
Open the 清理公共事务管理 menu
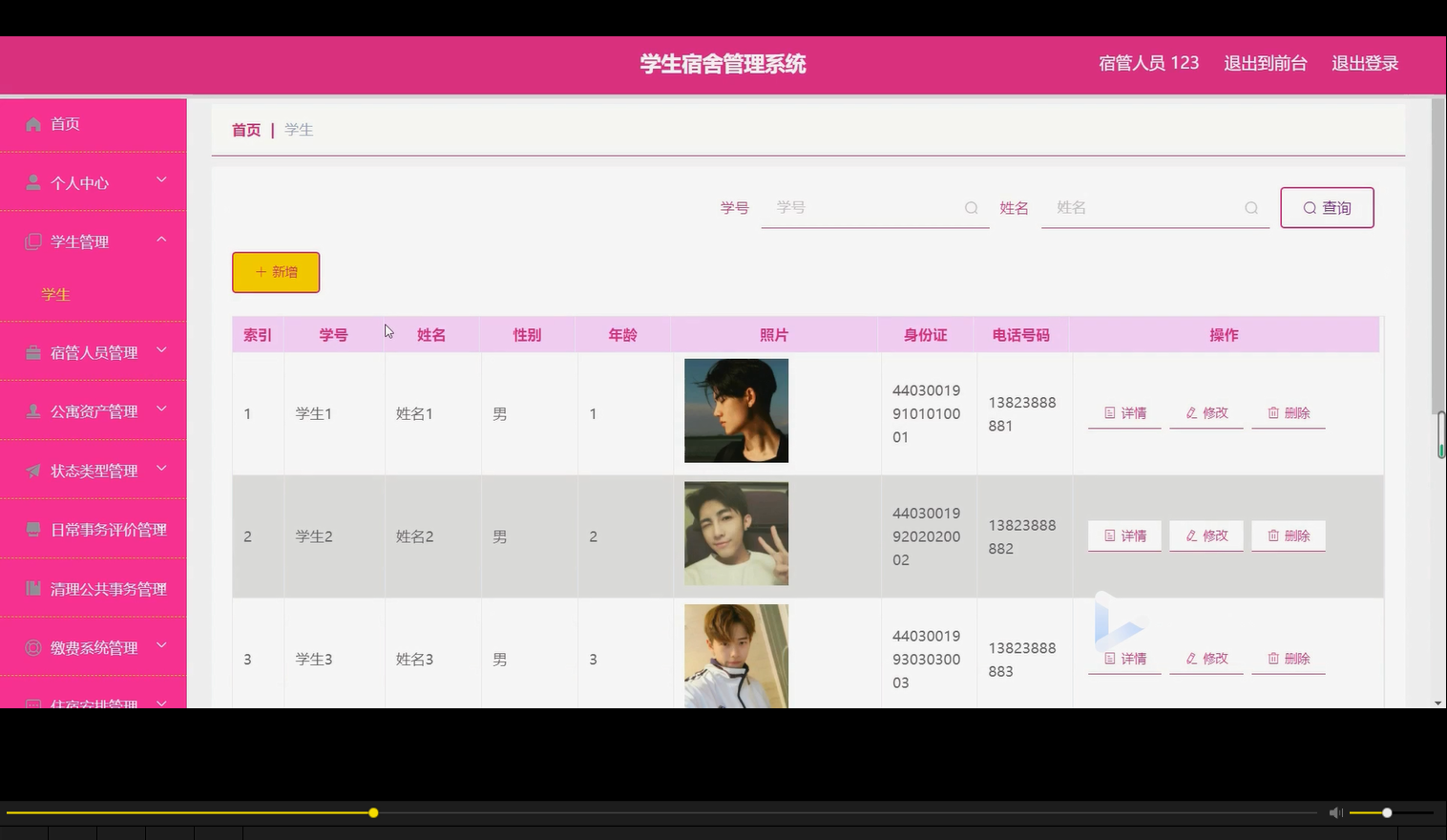[94, 589]
